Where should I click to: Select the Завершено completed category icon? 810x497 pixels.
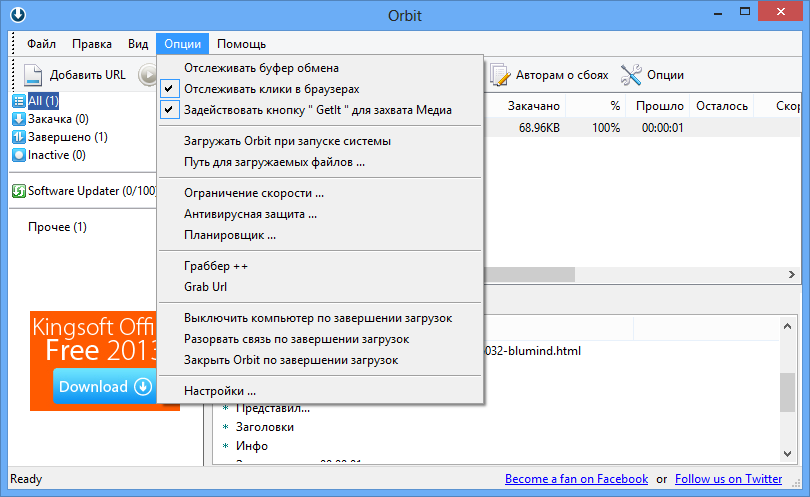coord(19,137)
